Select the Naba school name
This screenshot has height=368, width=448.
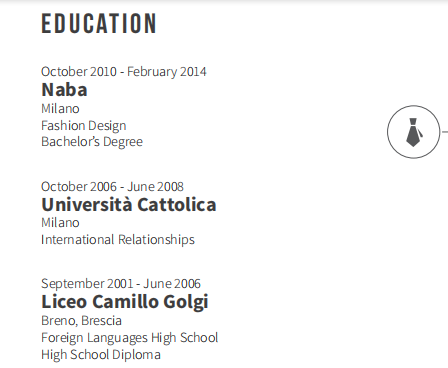tap(64, 90)
